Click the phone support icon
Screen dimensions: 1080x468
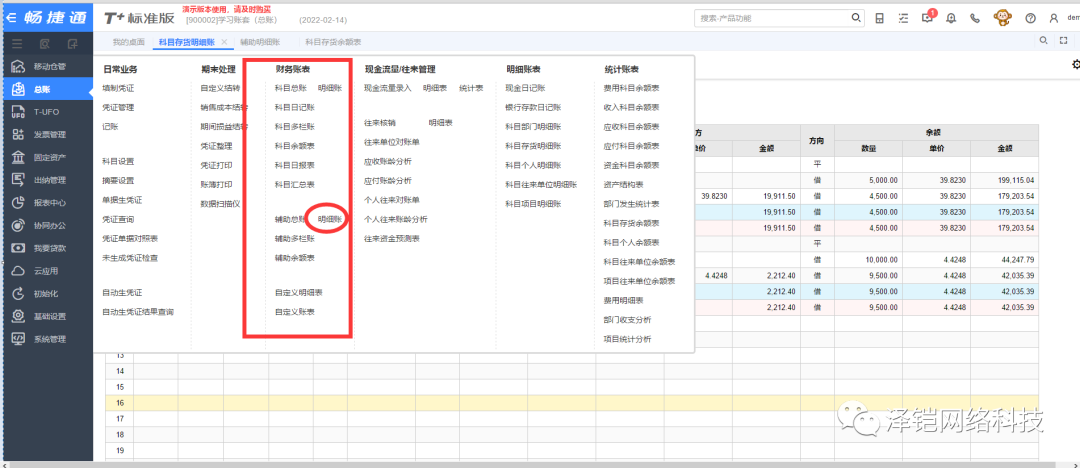(975, 18)
